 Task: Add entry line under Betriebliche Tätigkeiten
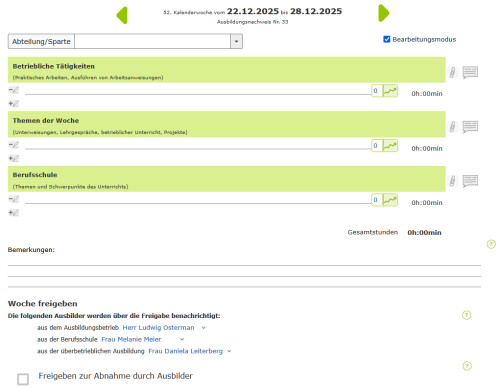click(x=14, y=104)
